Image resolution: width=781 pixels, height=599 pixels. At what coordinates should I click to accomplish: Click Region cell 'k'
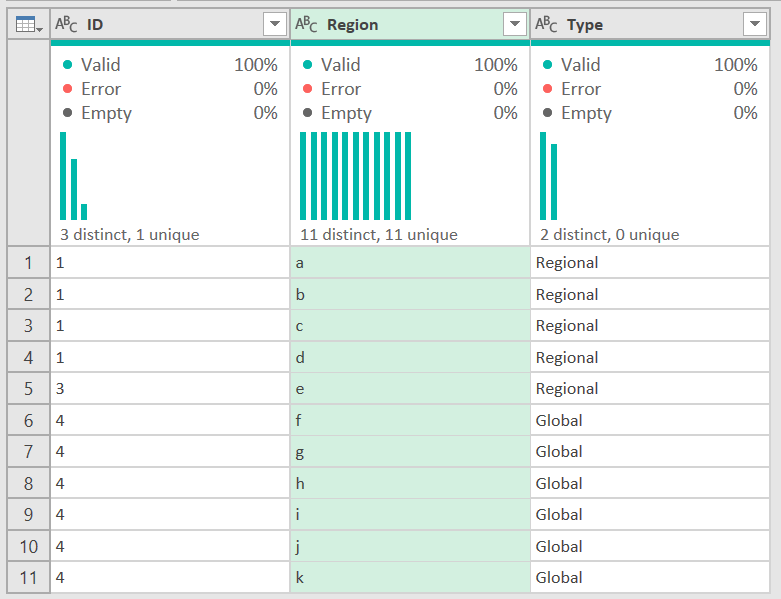410,578
